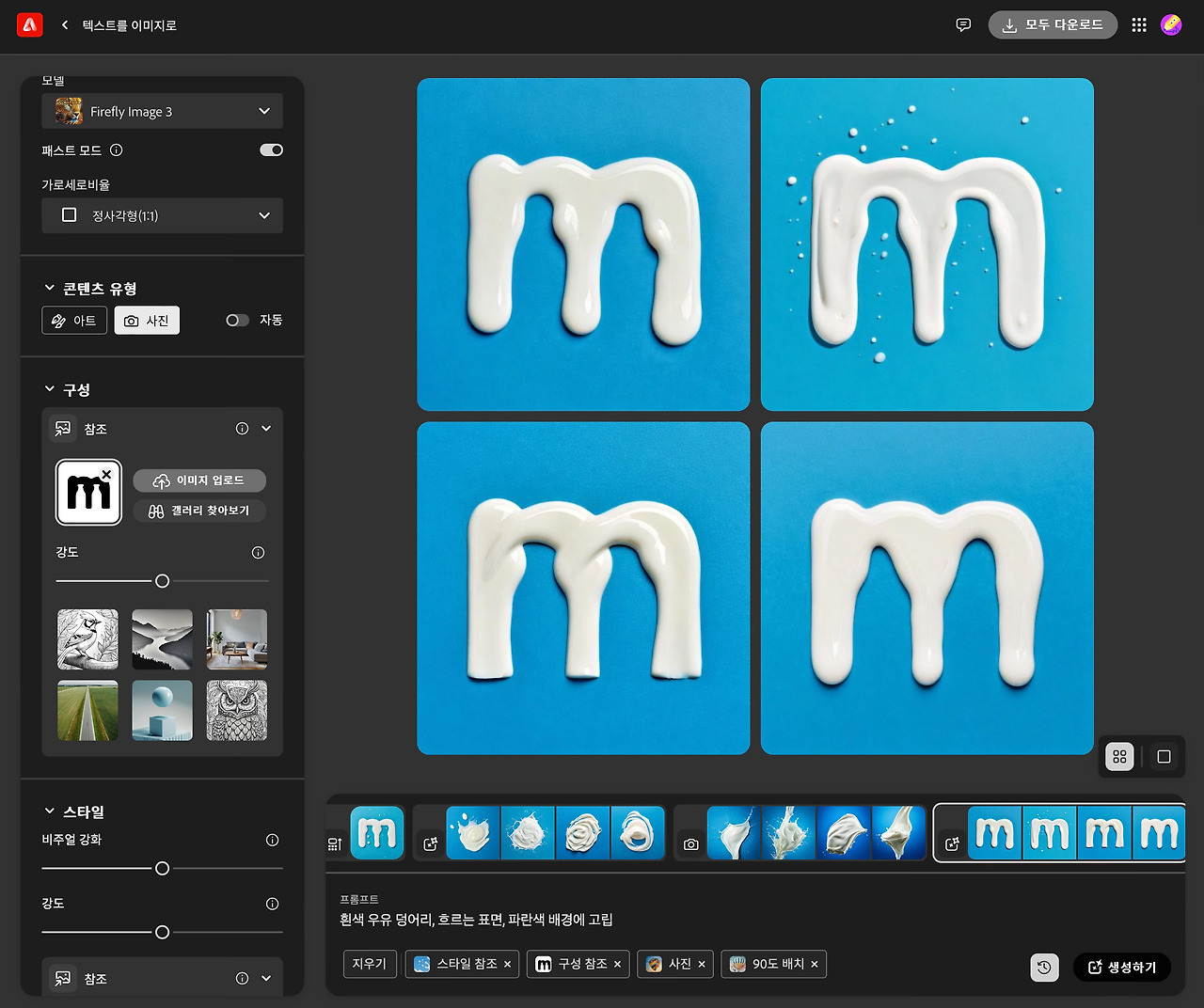Collapse the 콘텐츠 유형 section

[x=50, y=288]
